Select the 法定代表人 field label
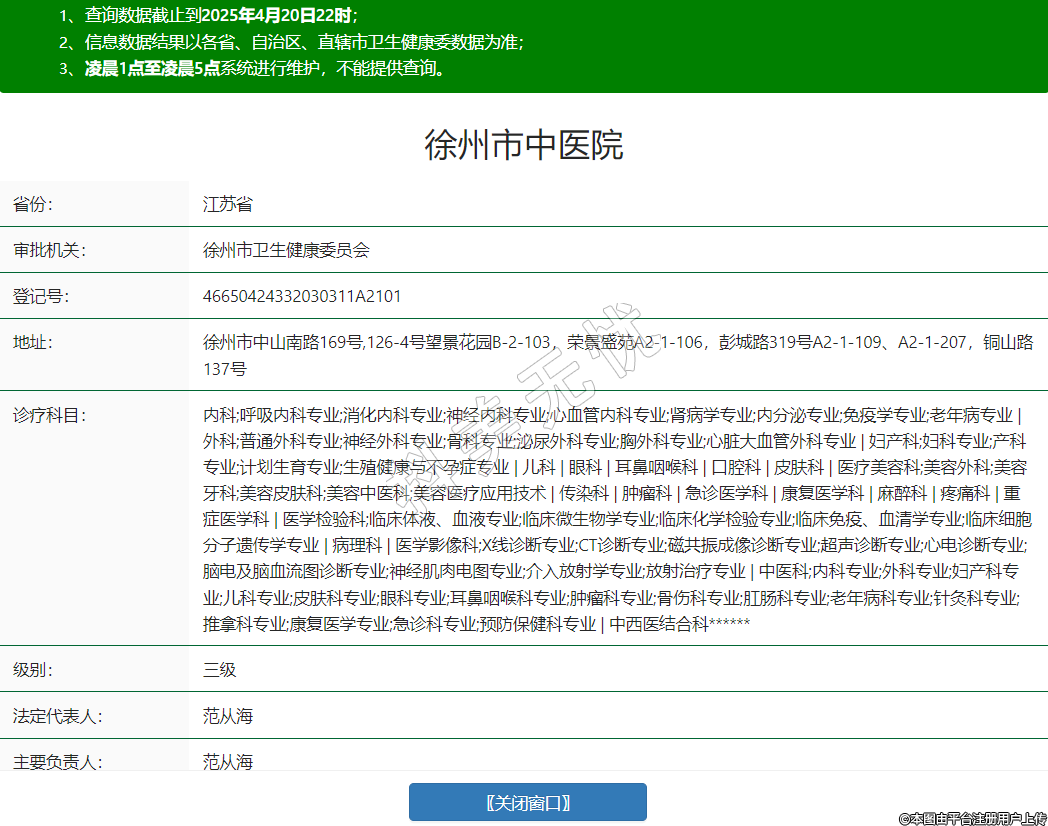 (x=57, y=715)
